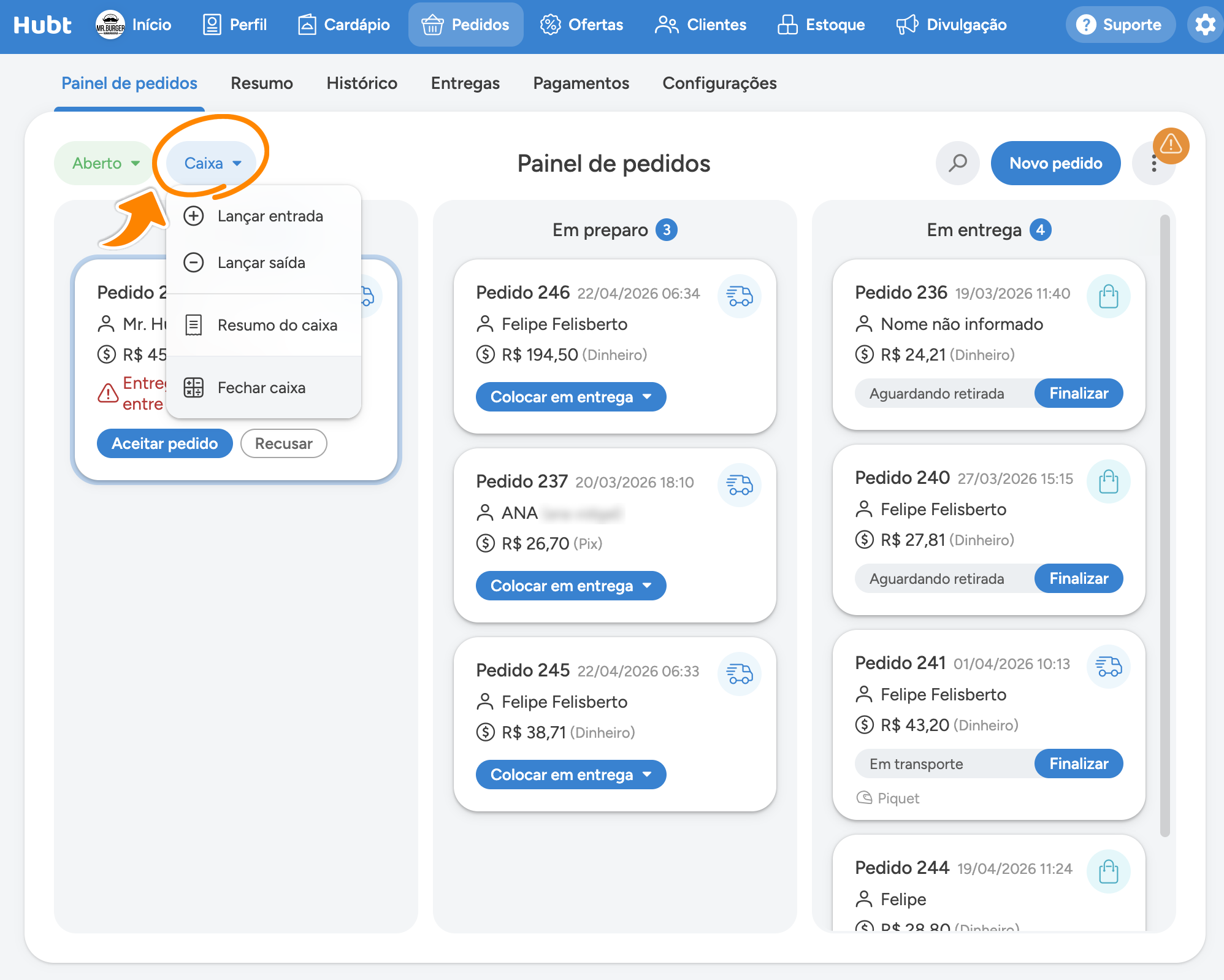
Task: Go to the Configurações tab
Action: tap(719, 83)
